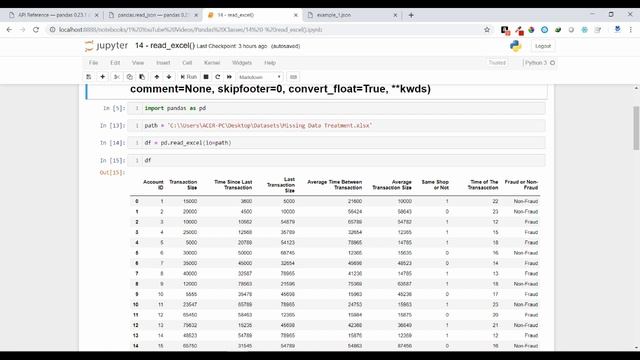The height and width of the screenshot is (360, 640).
Task: Click the path assignment code cell
Action: [336, 125]
